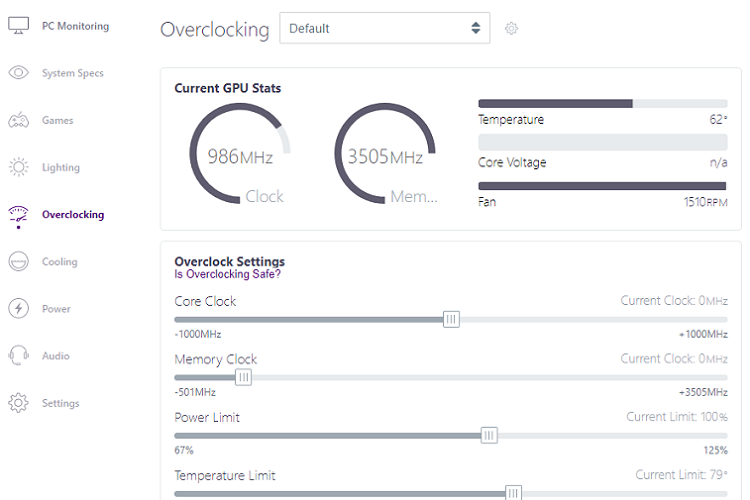Click the Overclocking gauge icon
Image resolution: width=750 pixels, height=500 pixels.
click(18, 215)
